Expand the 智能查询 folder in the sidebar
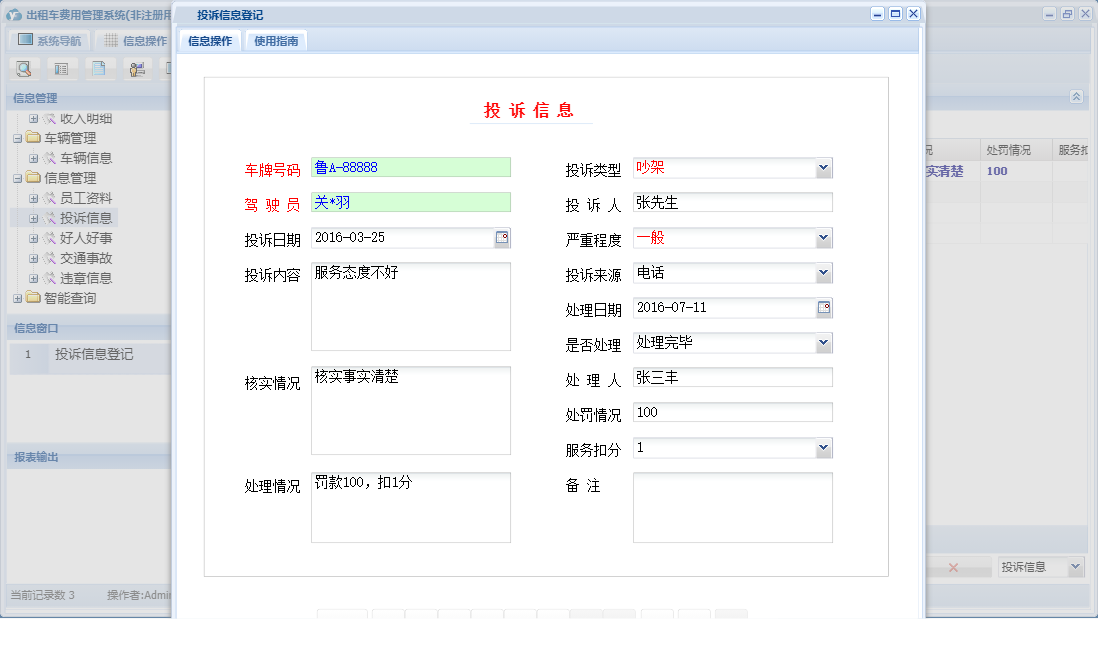The height and width of the screenshot is (655, 1098). [19, 297]
